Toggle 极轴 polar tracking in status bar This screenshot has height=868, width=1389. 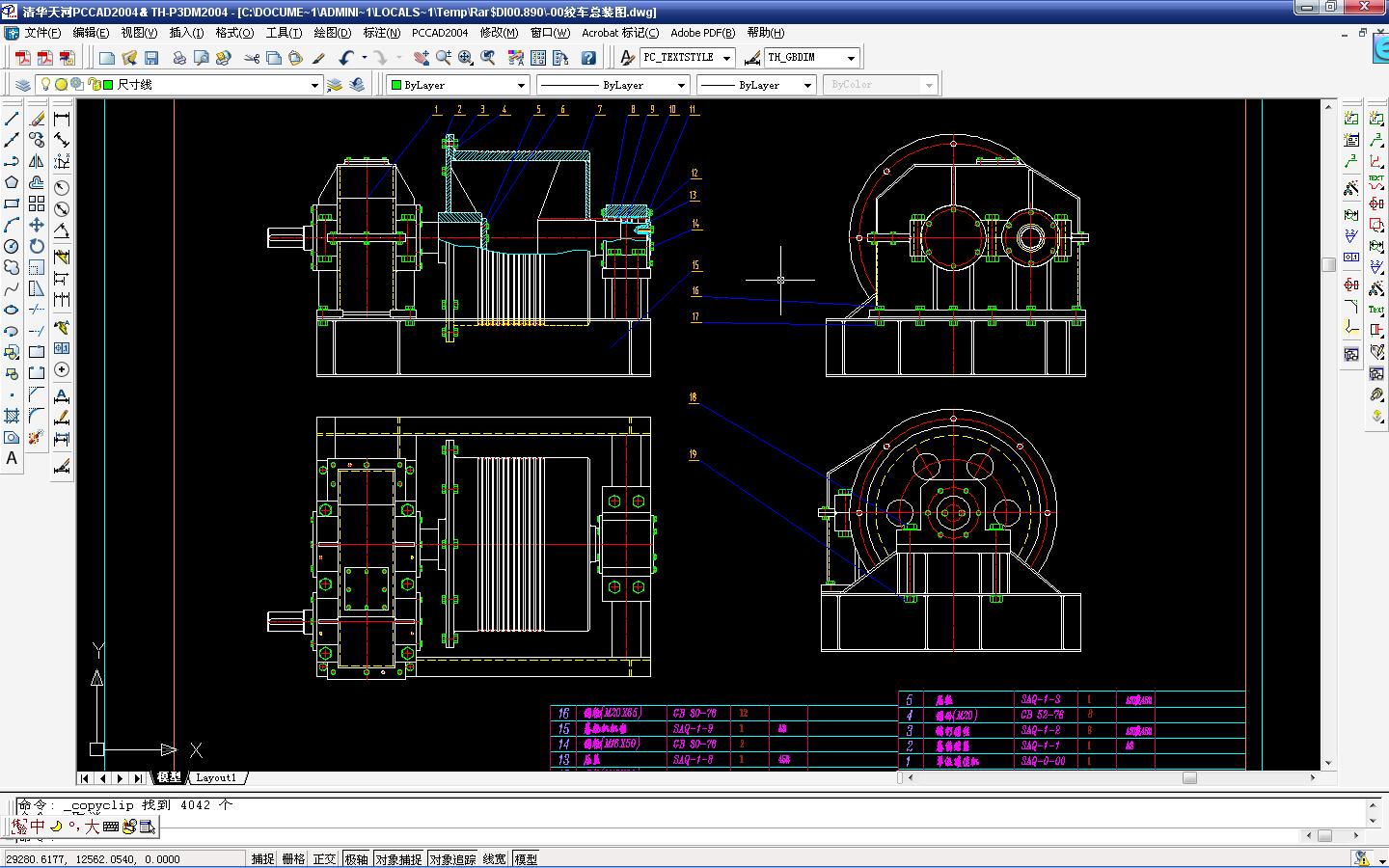pyautogui.click(x=356, y=858)
